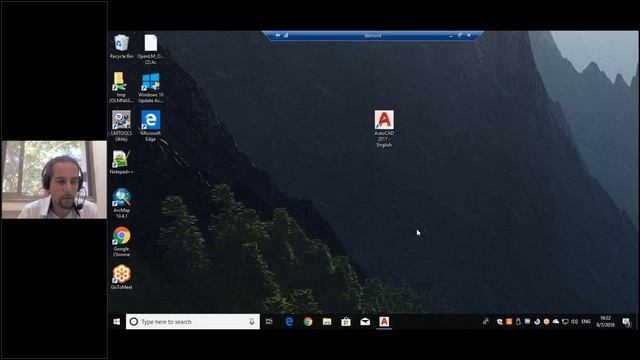Click the presenter webcam video thumbnail
Screen dimensions: 640x360
click(x=54, y=180)
